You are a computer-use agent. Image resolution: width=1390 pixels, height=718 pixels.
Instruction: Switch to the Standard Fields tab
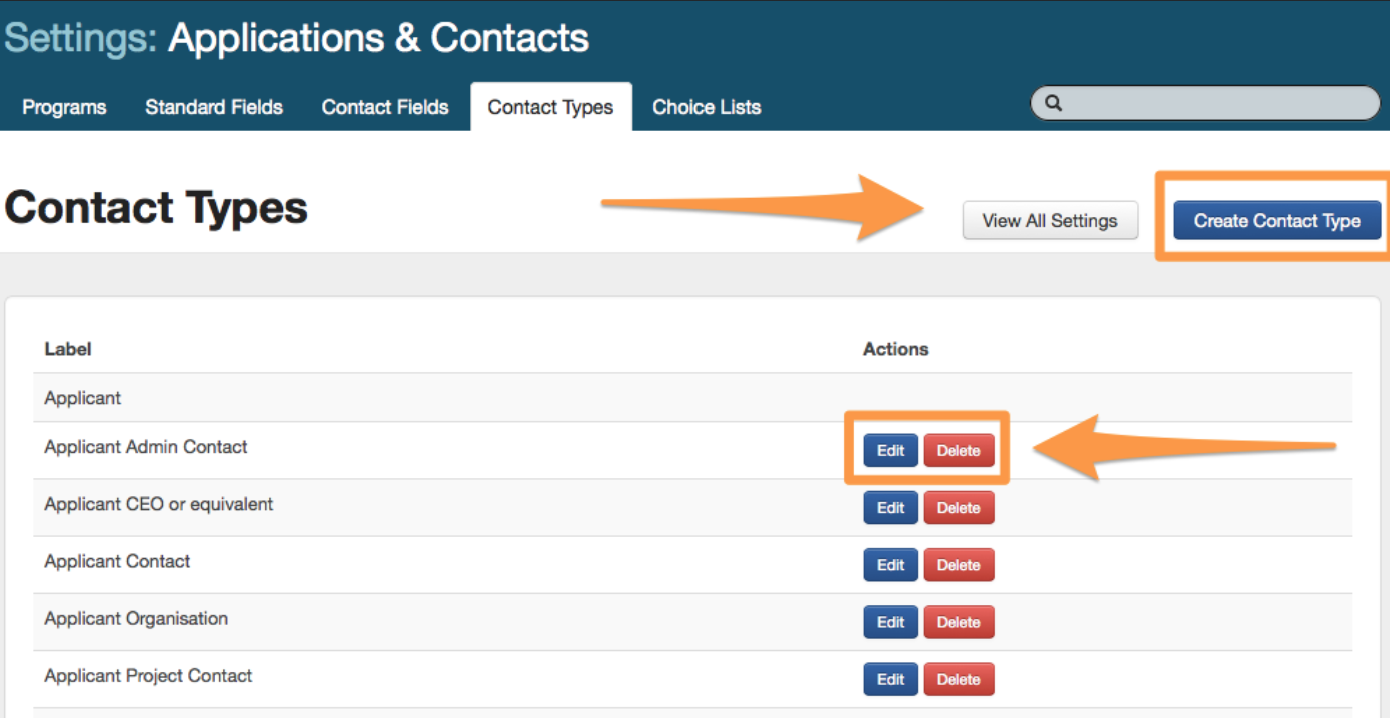pos(214,107)
